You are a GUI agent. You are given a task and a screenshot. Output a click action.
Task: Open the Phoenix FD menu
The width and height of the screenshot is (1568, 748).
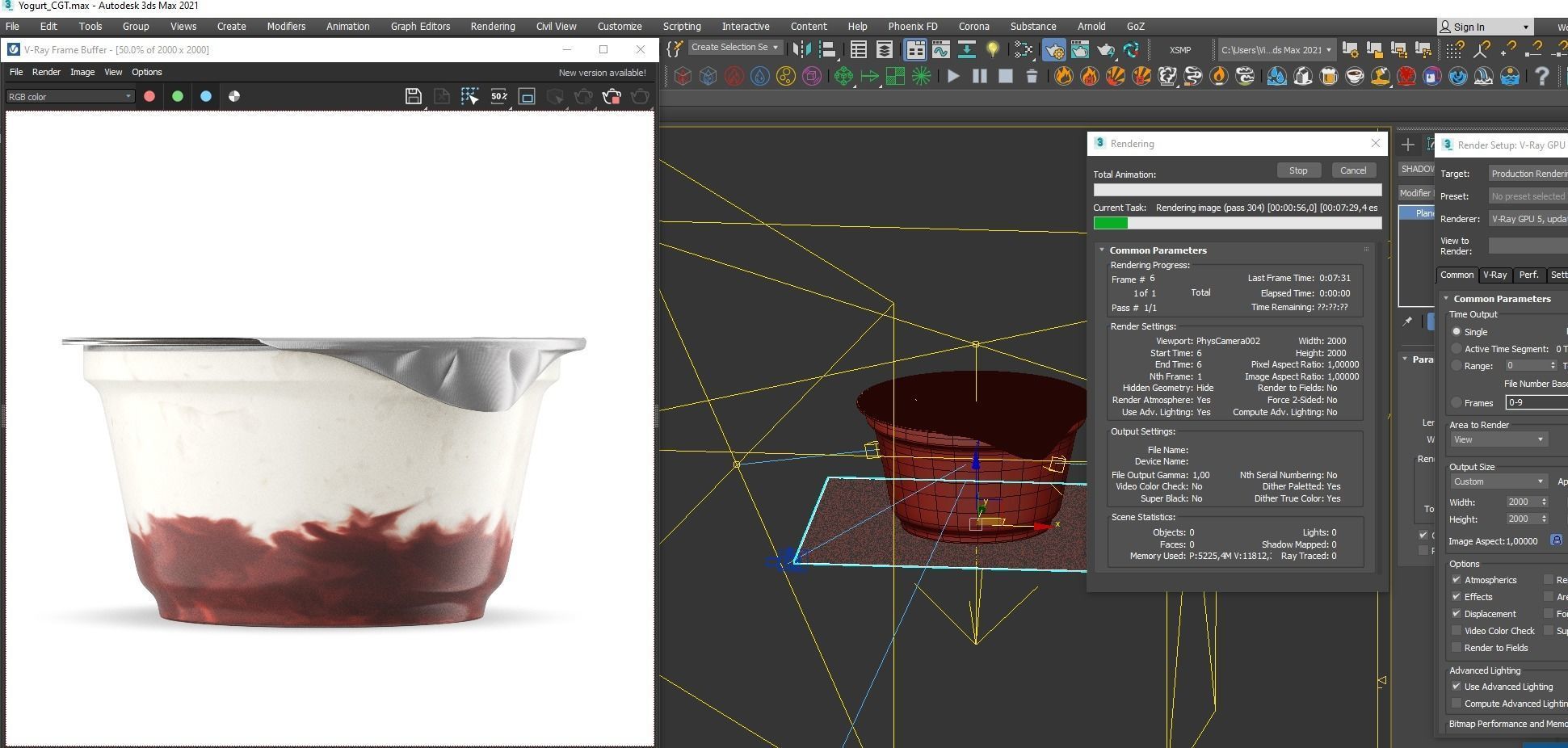[x=913, y=26]
